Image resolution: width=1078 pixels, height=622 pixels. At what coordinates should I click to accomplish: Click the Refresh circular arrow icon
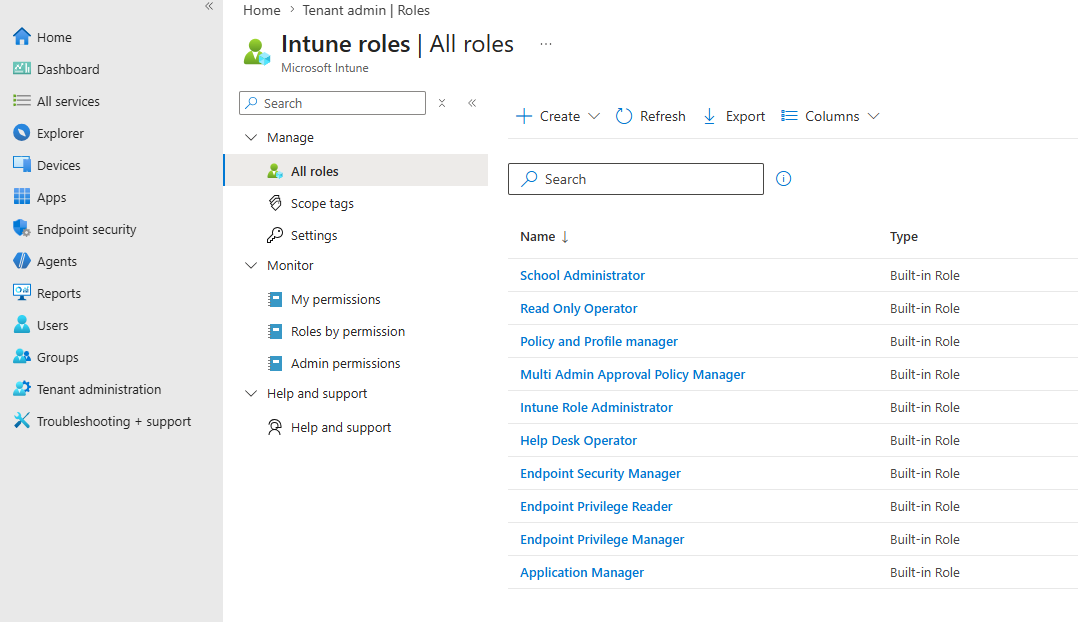pos(624,116)
